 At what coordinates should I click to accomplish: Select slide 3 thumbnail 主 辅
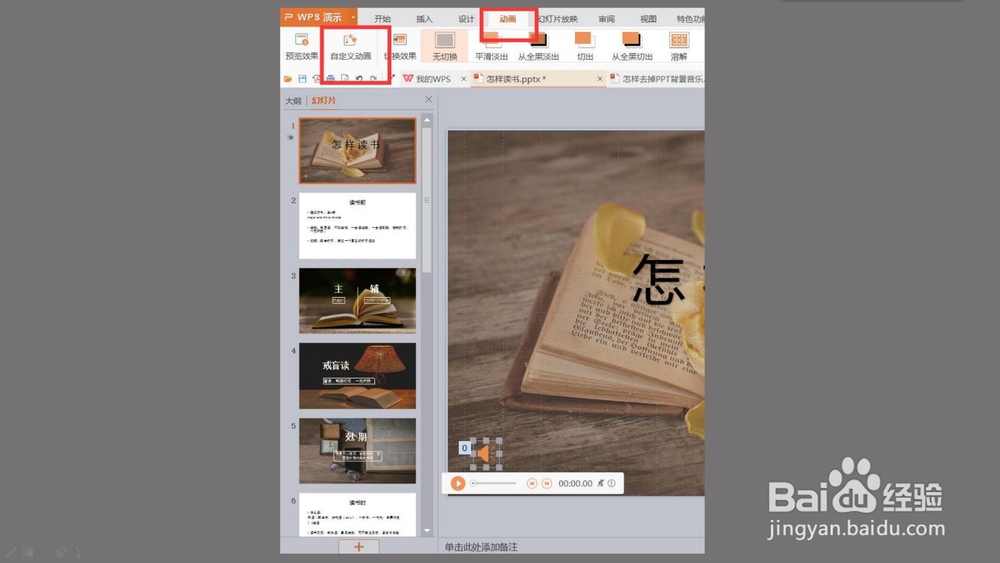[x=357, y=300]
